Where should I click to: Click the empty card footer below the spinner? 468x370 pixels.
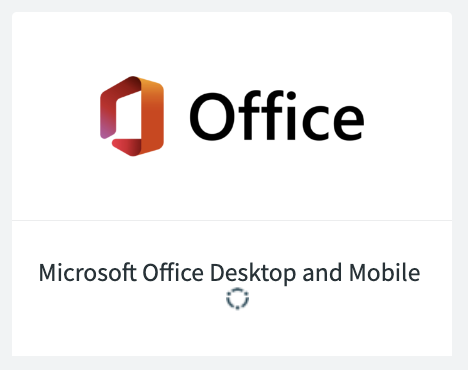(x=232, y=333)
